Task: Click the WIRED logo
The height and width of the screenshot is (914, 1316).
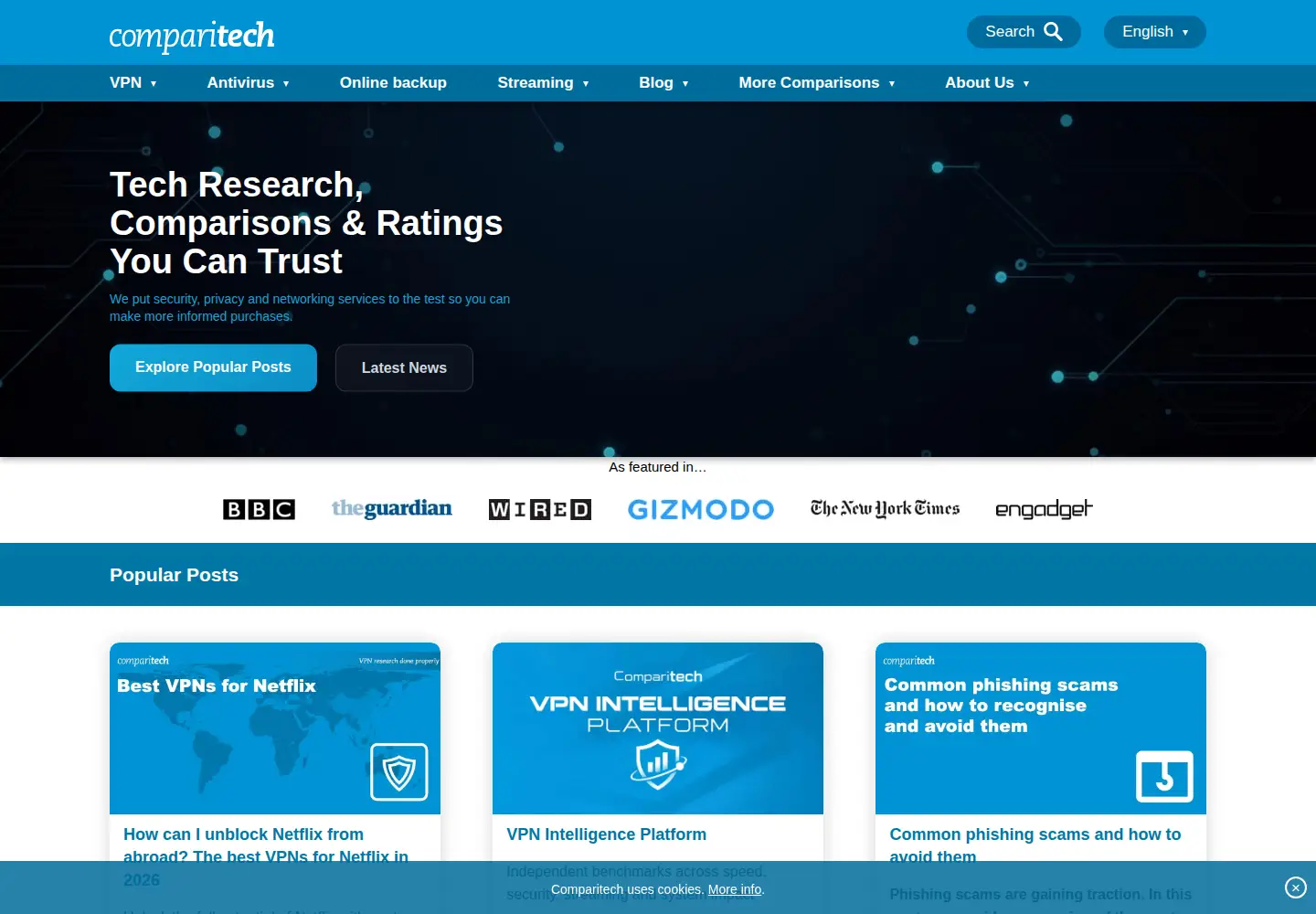Action: 540,509
